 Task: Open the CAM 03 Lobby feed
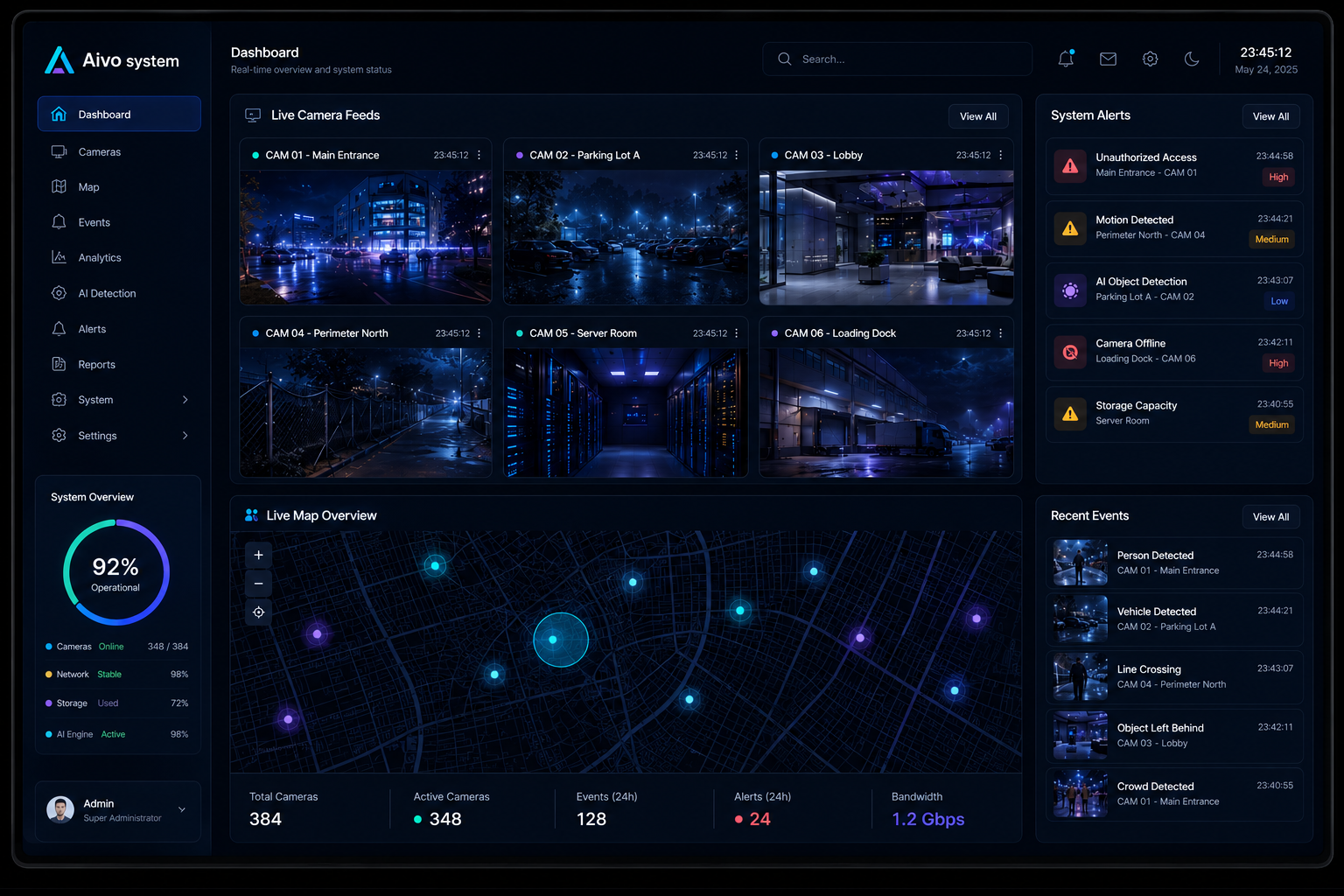click(886, 237)
